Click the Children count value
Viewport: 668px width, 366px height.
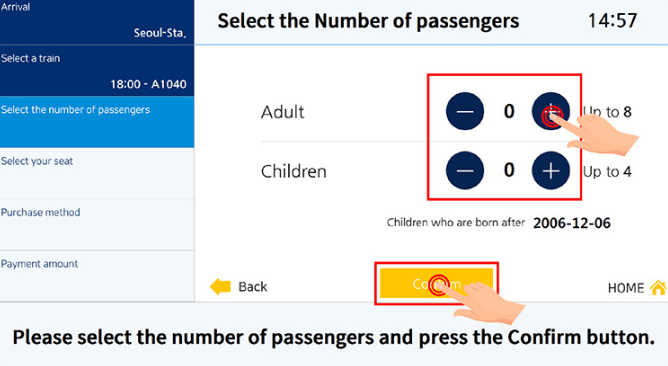tap(509, 170)
